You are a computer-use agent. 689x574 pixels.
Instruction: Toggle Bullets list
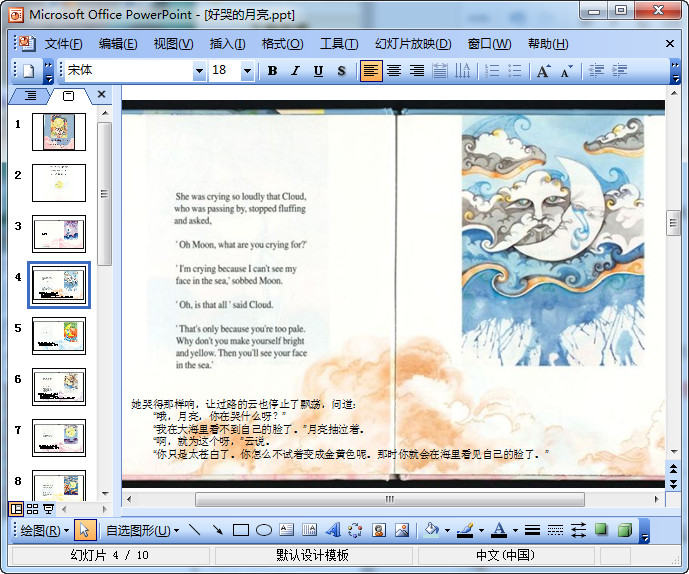(515, 71)
